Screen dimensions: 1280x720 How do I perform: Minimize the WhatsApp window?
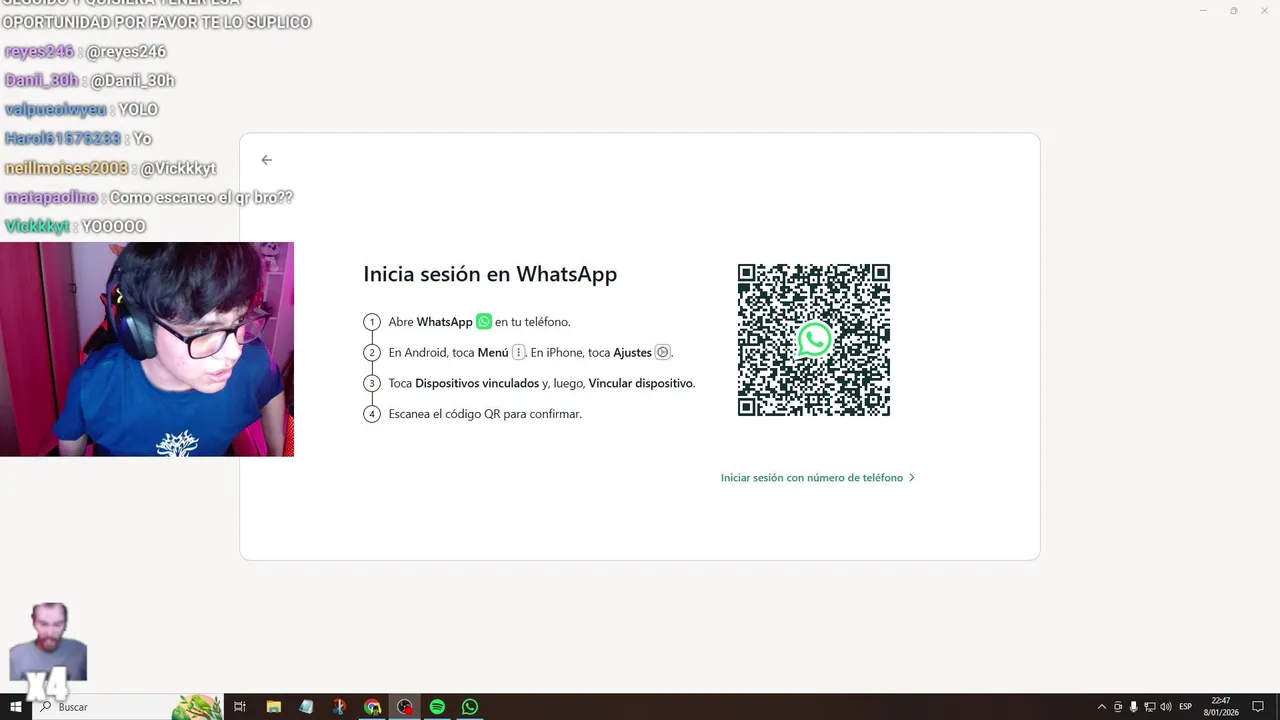pyautogui.click(x=1202, y=11)
